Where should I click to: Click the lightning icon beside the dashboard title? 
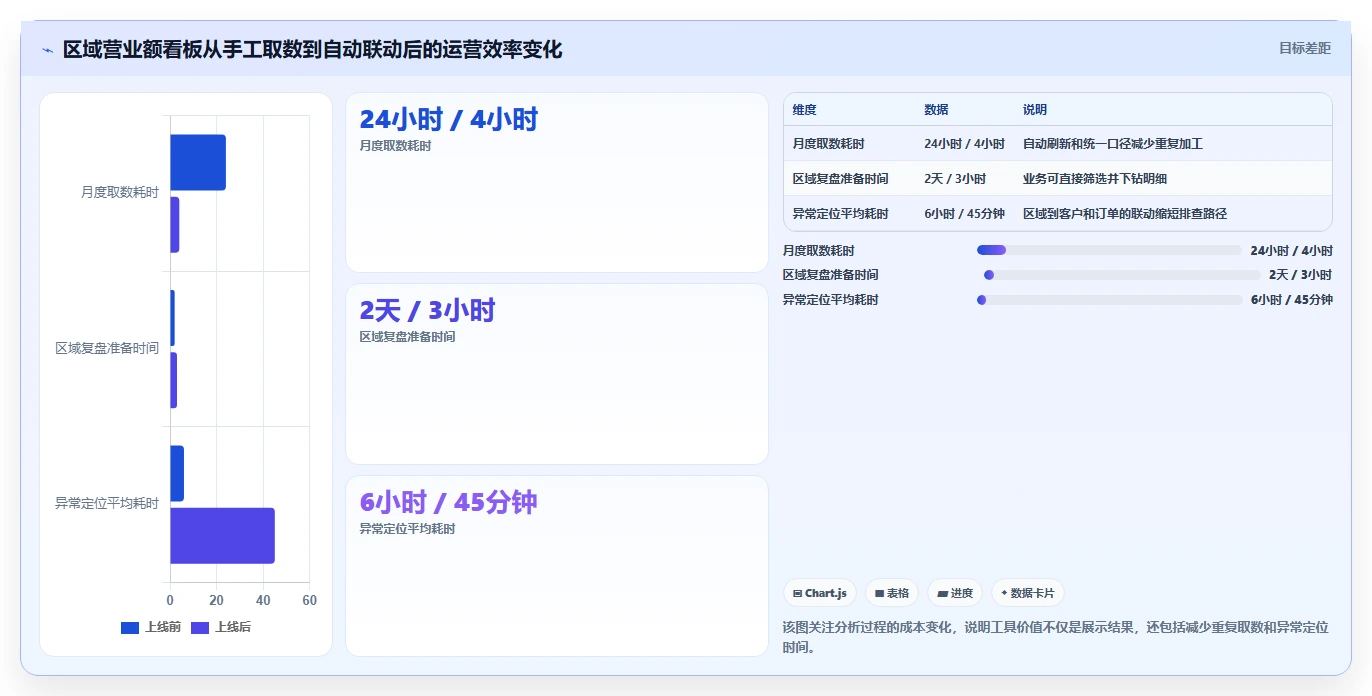47,49
